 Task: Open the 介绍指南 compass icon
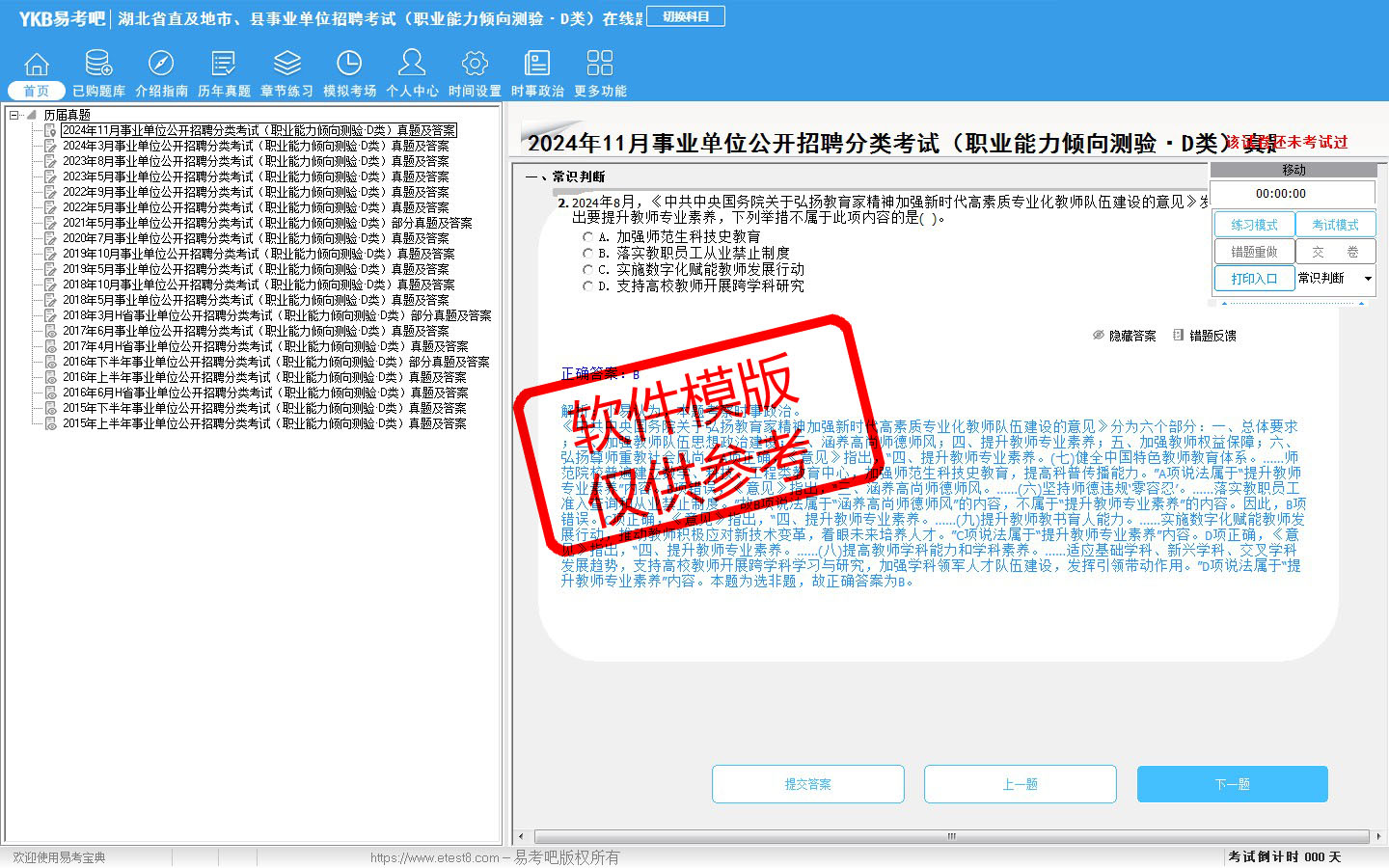coord(161,64)
